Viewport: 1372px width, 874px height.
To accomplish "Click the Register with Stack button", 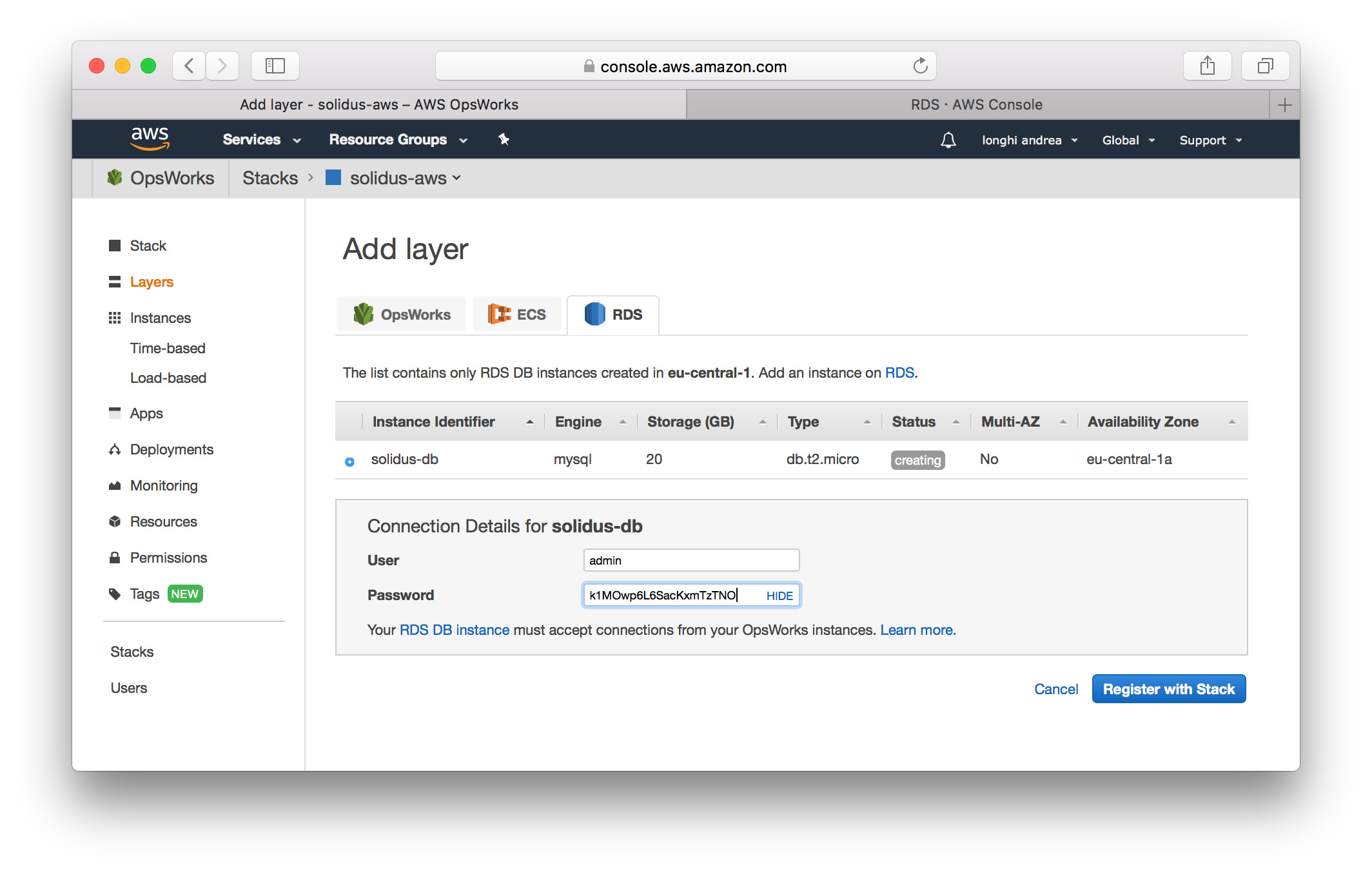I will coord(1168,688).
